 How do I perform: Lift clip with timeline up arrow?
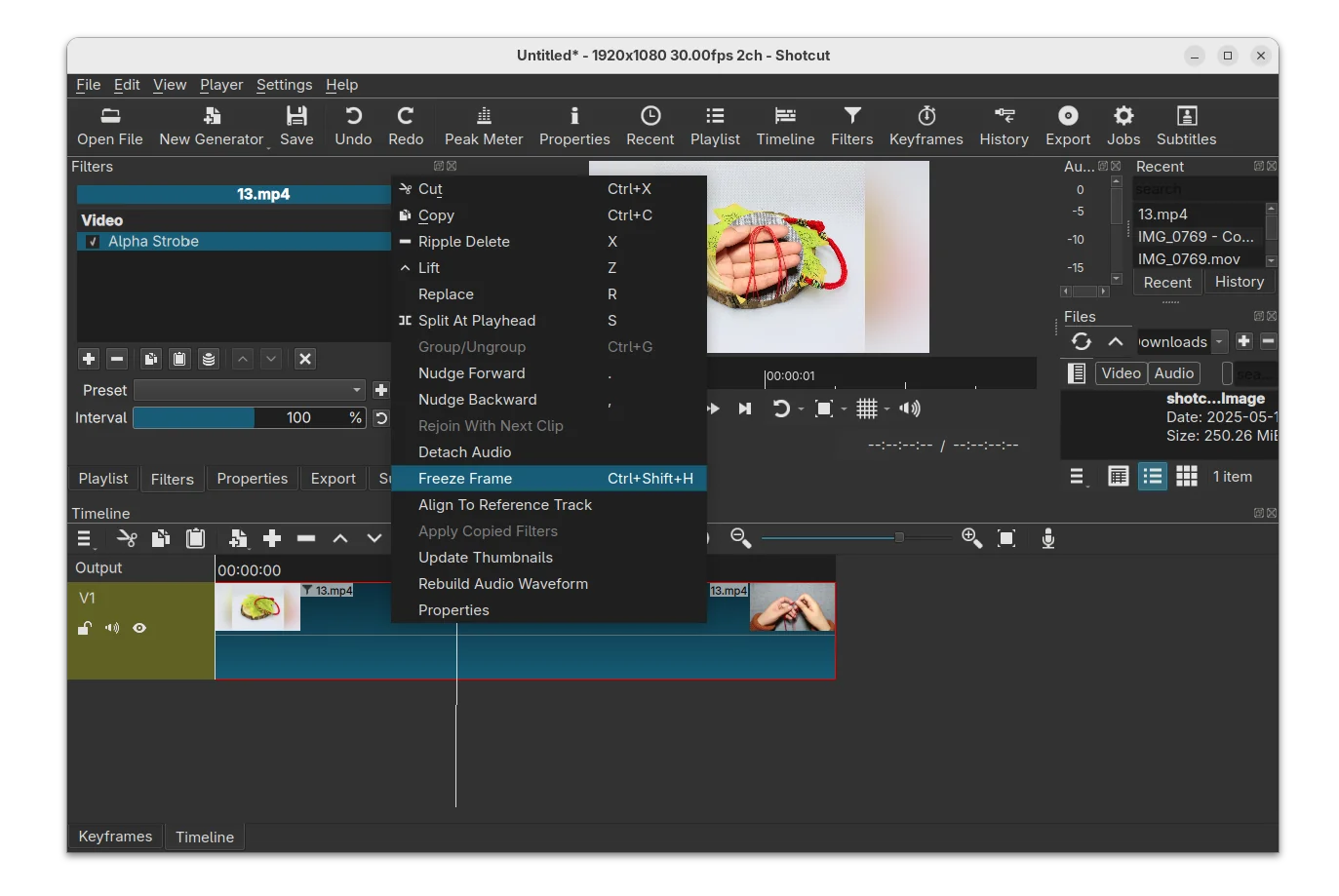[340, 538]
